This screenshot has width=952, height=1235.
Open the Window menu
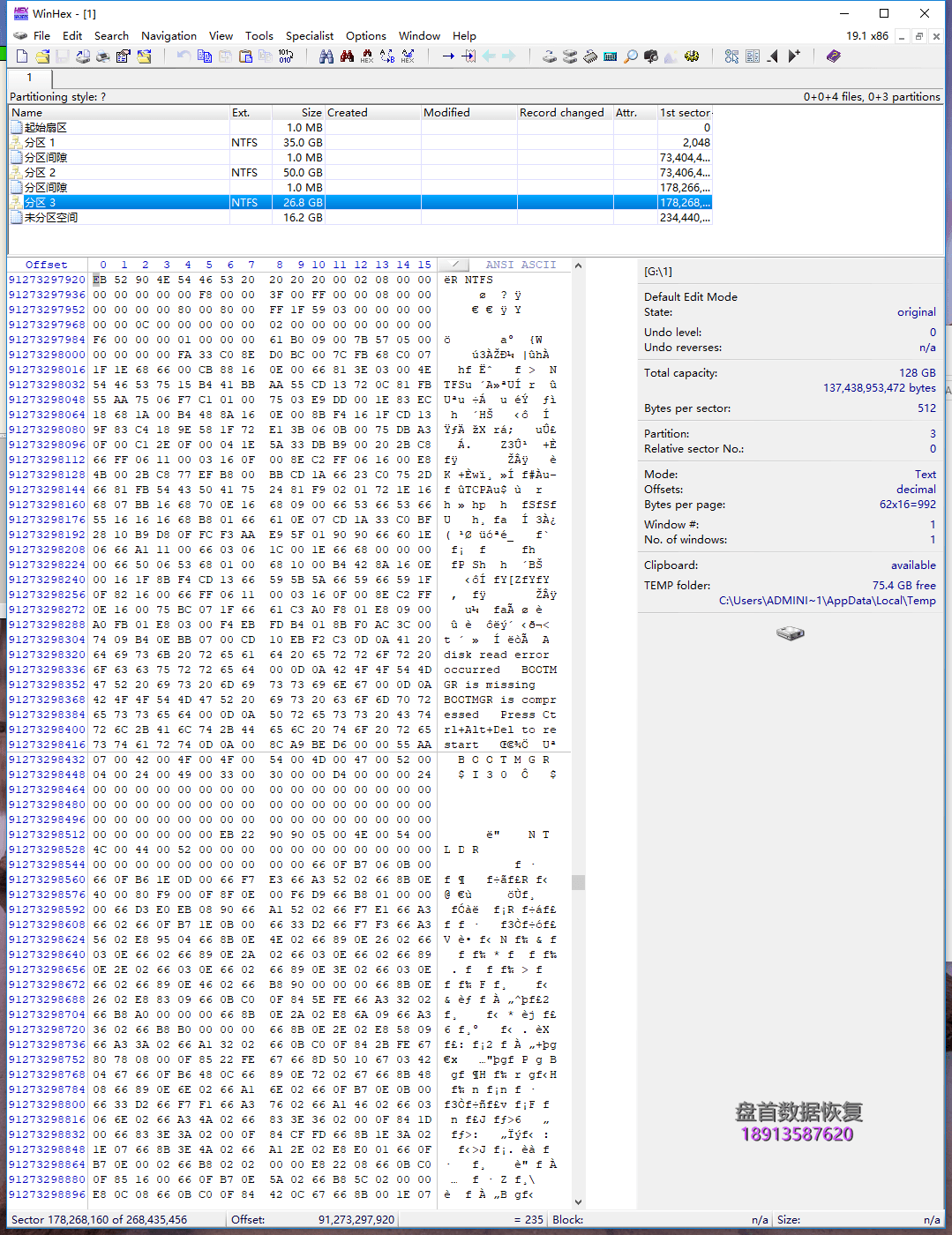click(419, 36)
